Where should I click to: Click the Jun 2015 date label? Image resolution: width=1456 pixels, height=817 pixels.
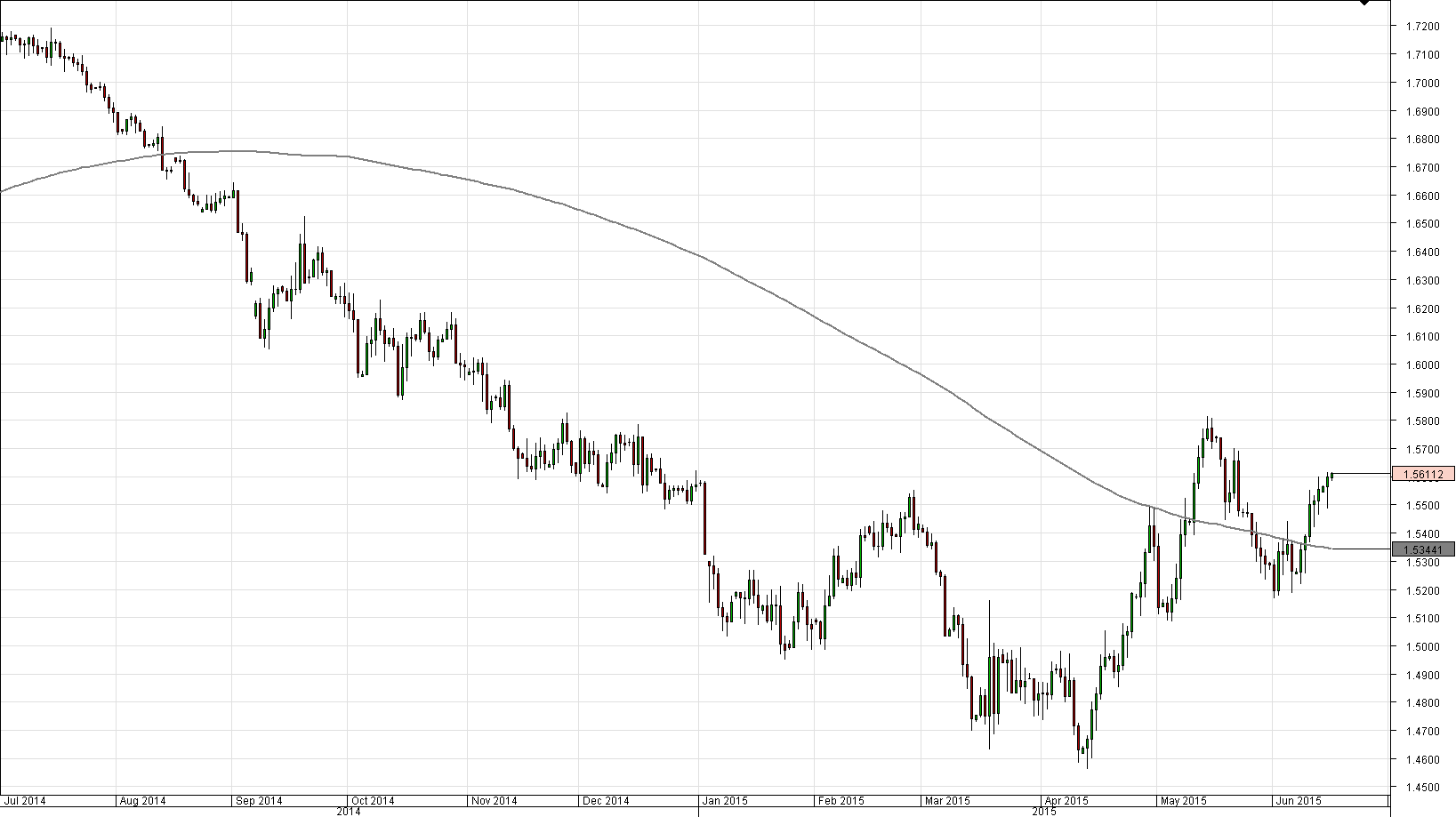(1298, 801)
